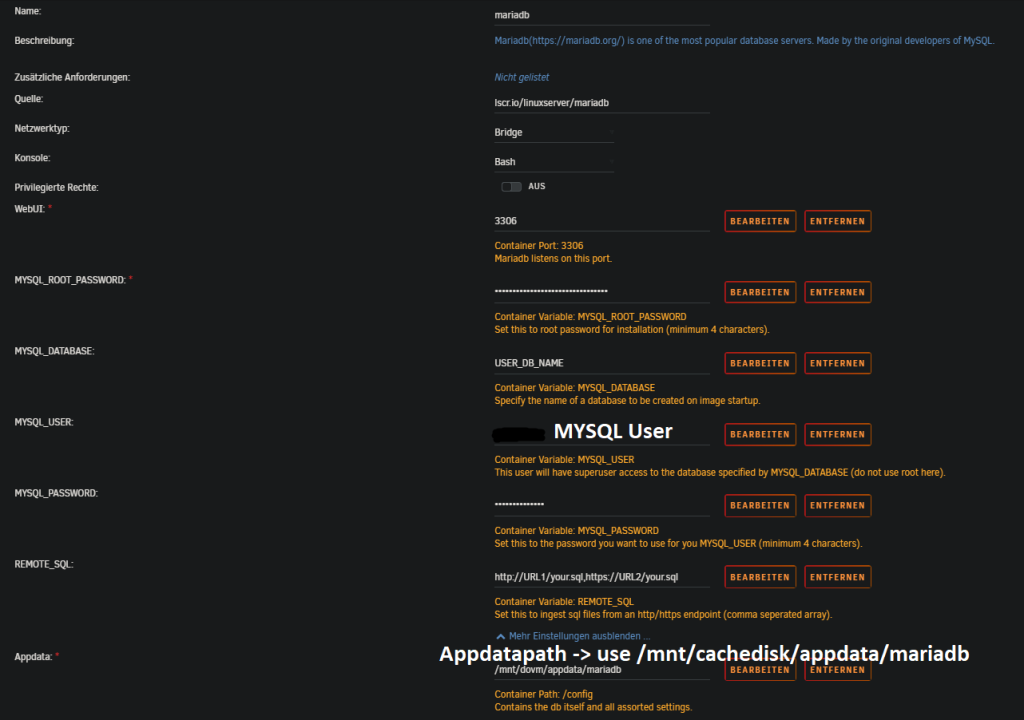Click Entfernen for WebUI port
Screen dimensions: 1024x720
[838, 221]
